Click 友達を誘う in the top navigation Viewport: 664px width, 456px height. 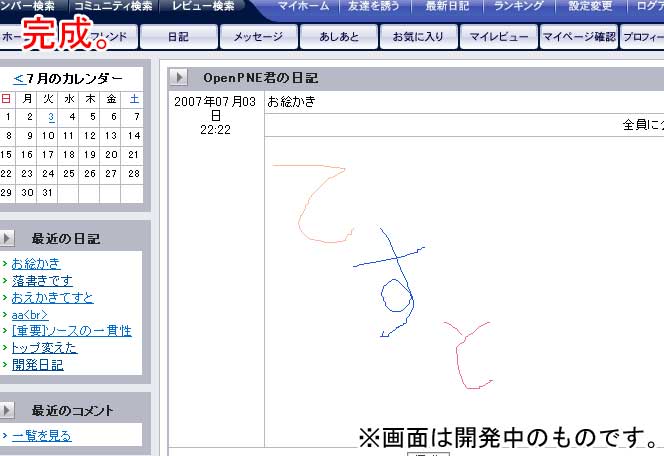[376, 6]
